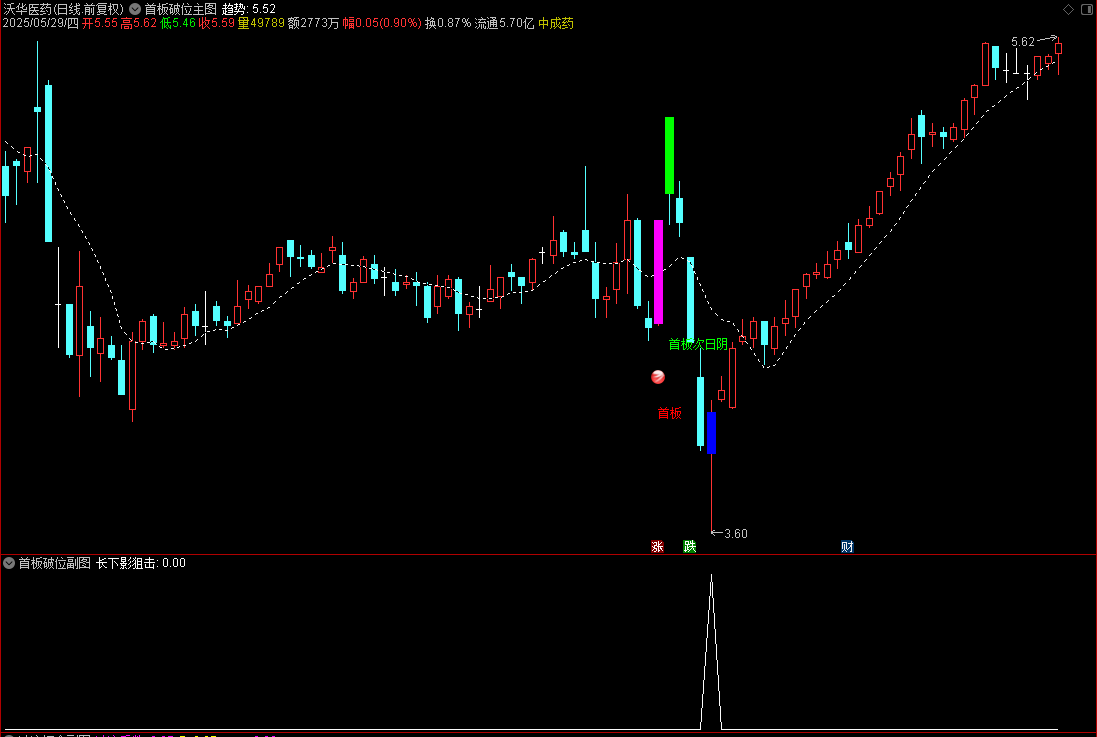Screen dimensions: 1097x737
Task: Select the blue long-shadow candlestick
Action: point(712,433)
